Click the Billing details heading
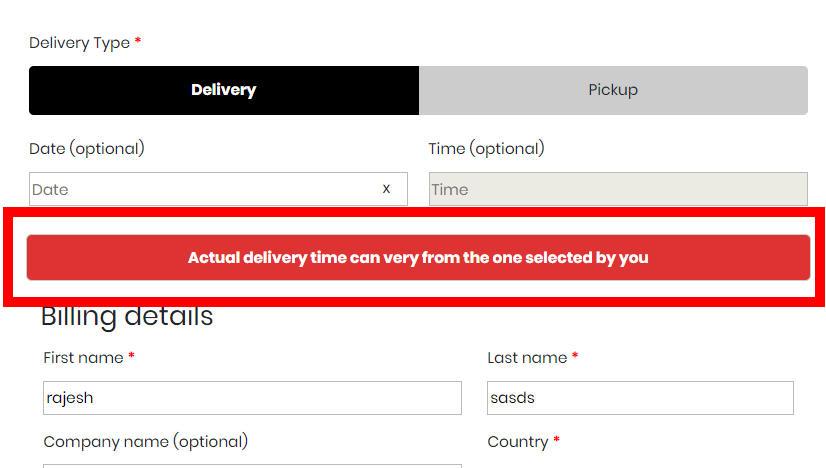The height and width of the screenshot is (468, 826). (127, 316)
